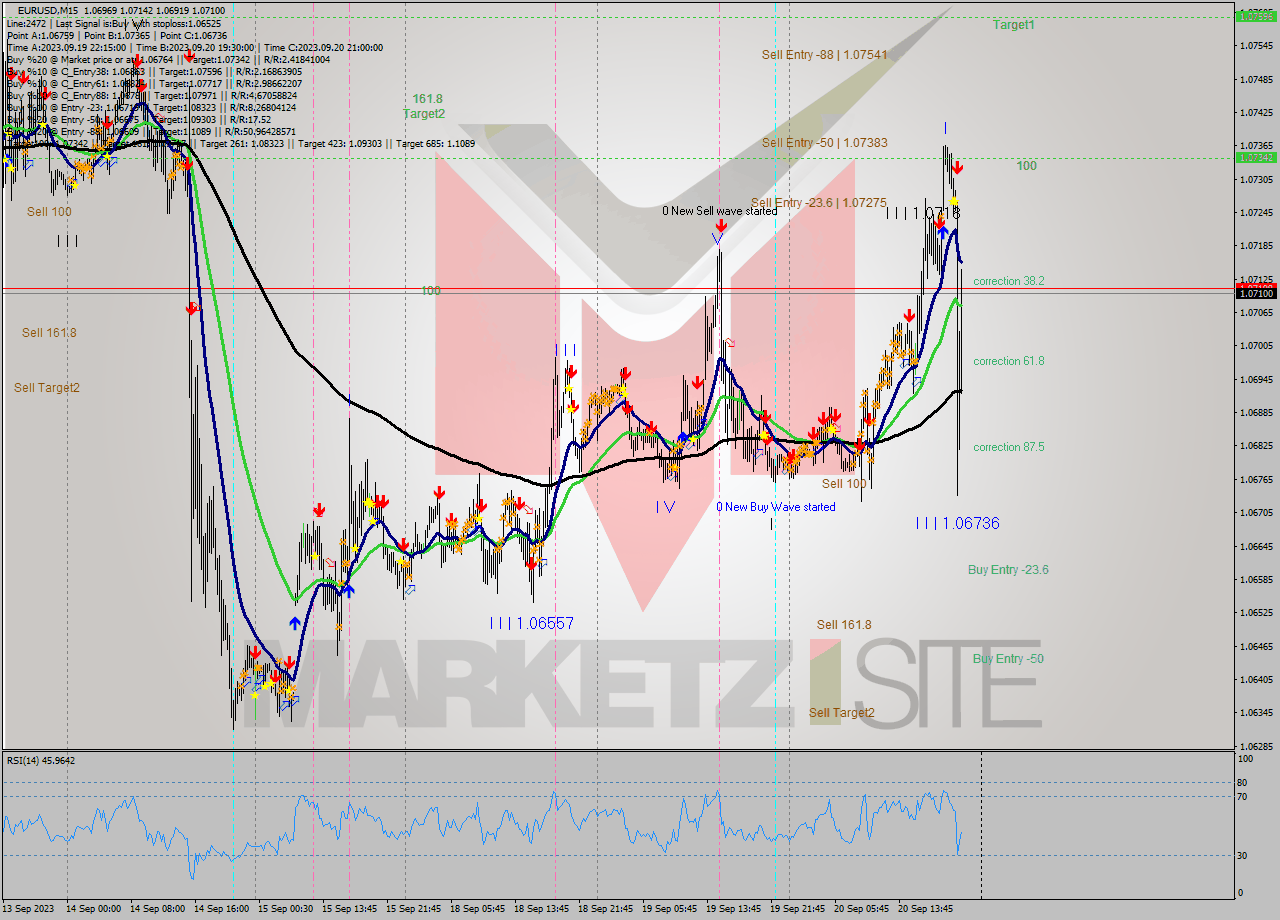Image resolution: width=1280 pixels, height=920 pixels.
Task: Click the RSI(14) 45.9642 indicator label
Action: click(x=41, y=760)
